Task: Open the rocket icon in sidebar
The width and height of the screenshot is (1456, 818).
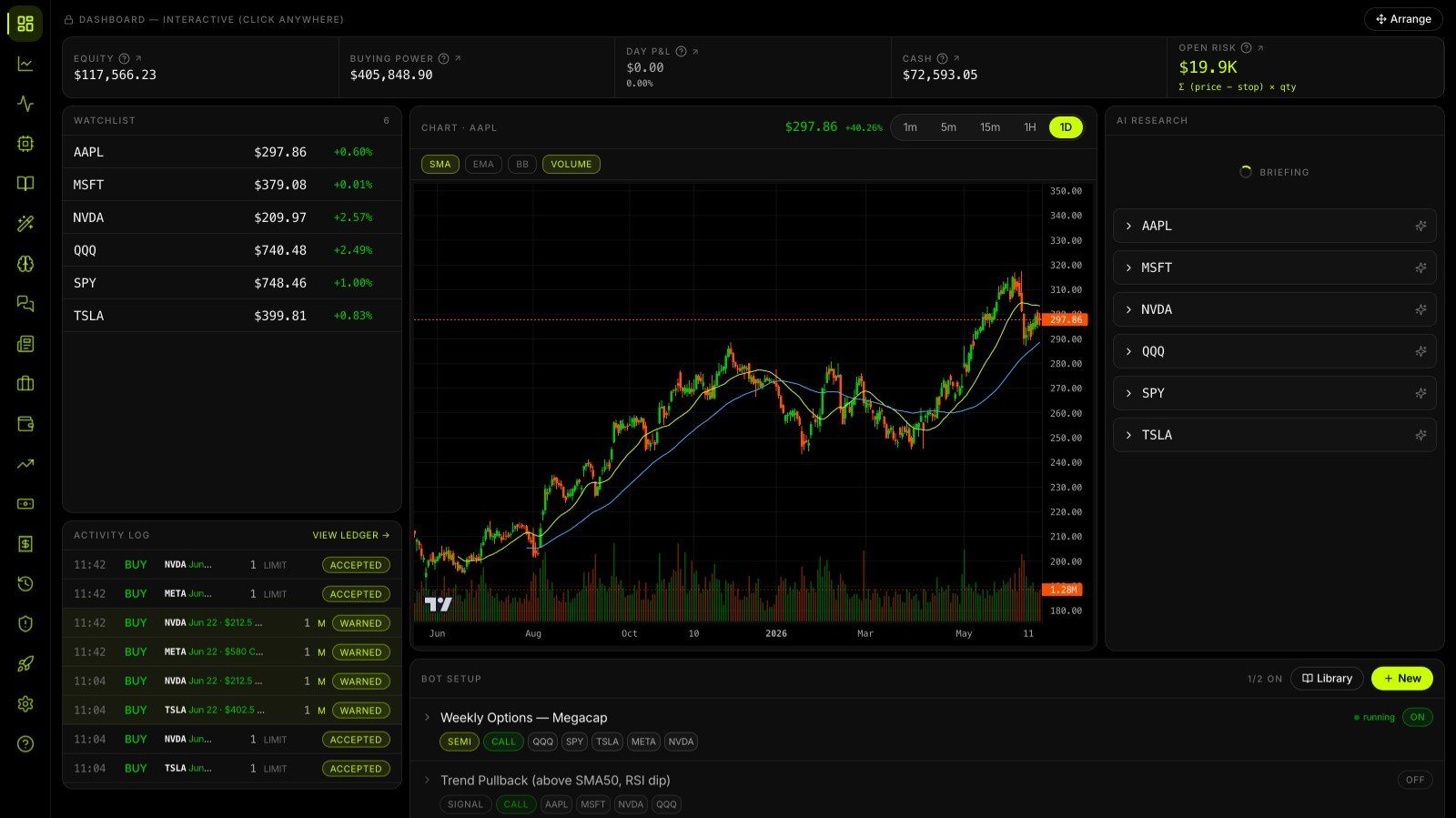Action: 25,664
